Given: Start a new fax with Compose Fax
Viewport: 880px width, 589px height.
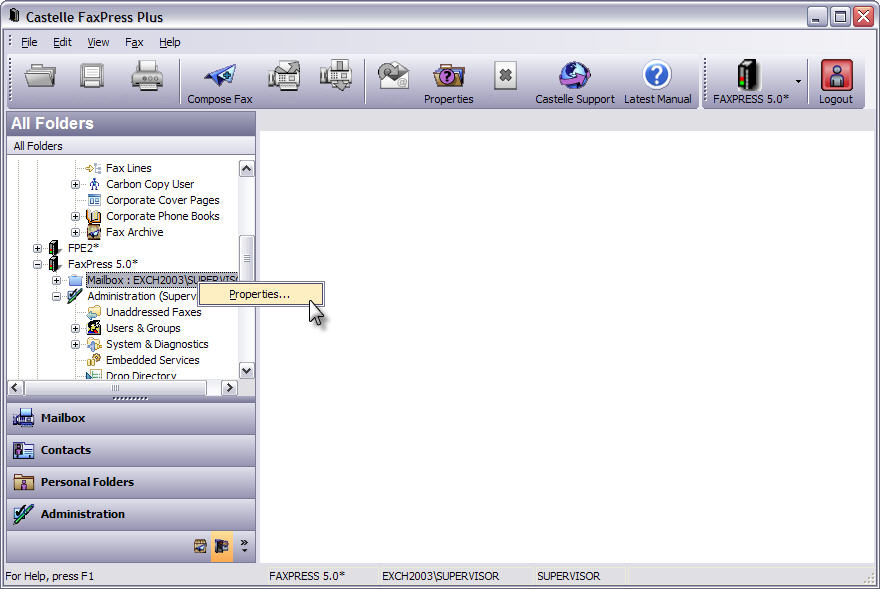Looking at the screenshot, I should coord(220,83).
